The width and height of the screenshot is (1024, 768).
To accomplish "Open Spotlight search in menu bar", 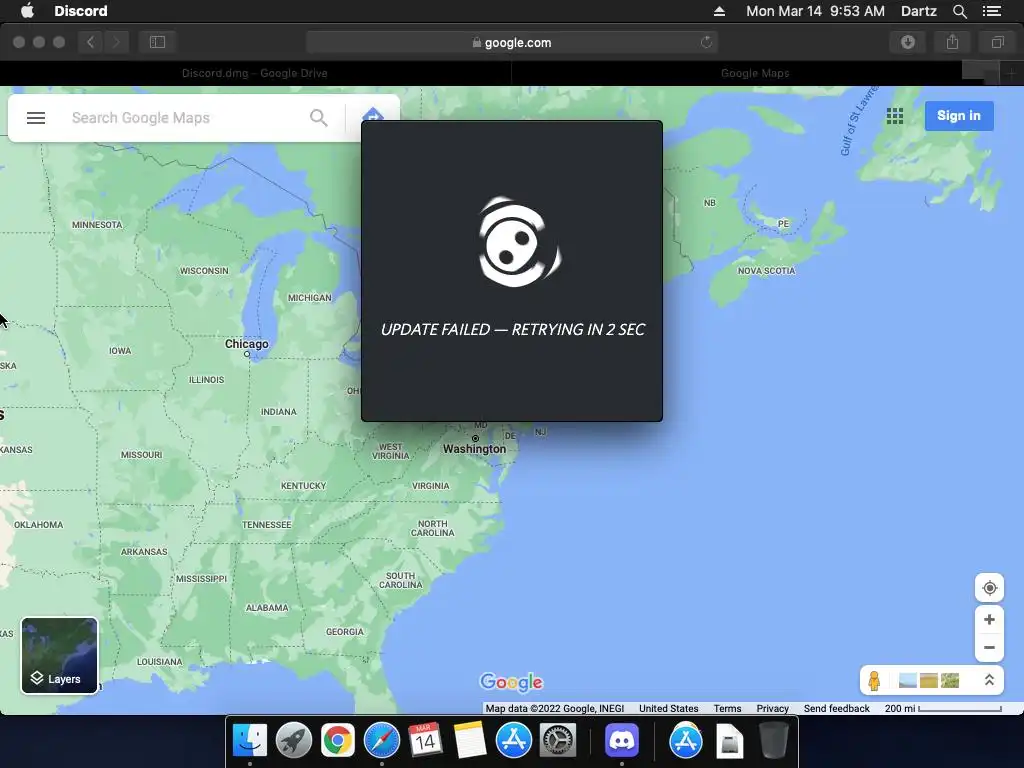I will tap(959, 11).
